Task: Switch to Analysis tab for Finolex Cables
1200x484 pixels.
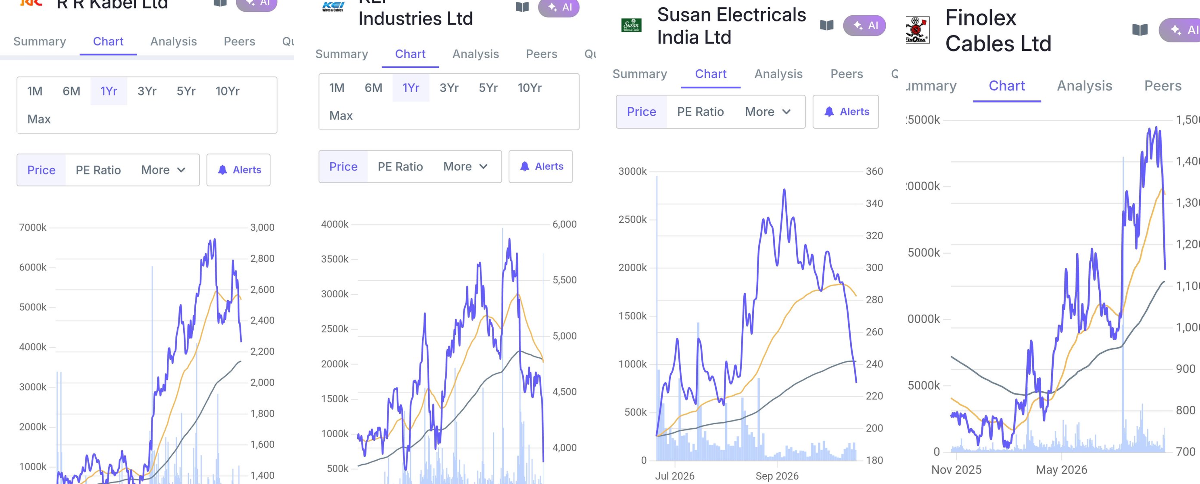Action: [1085, 86]
